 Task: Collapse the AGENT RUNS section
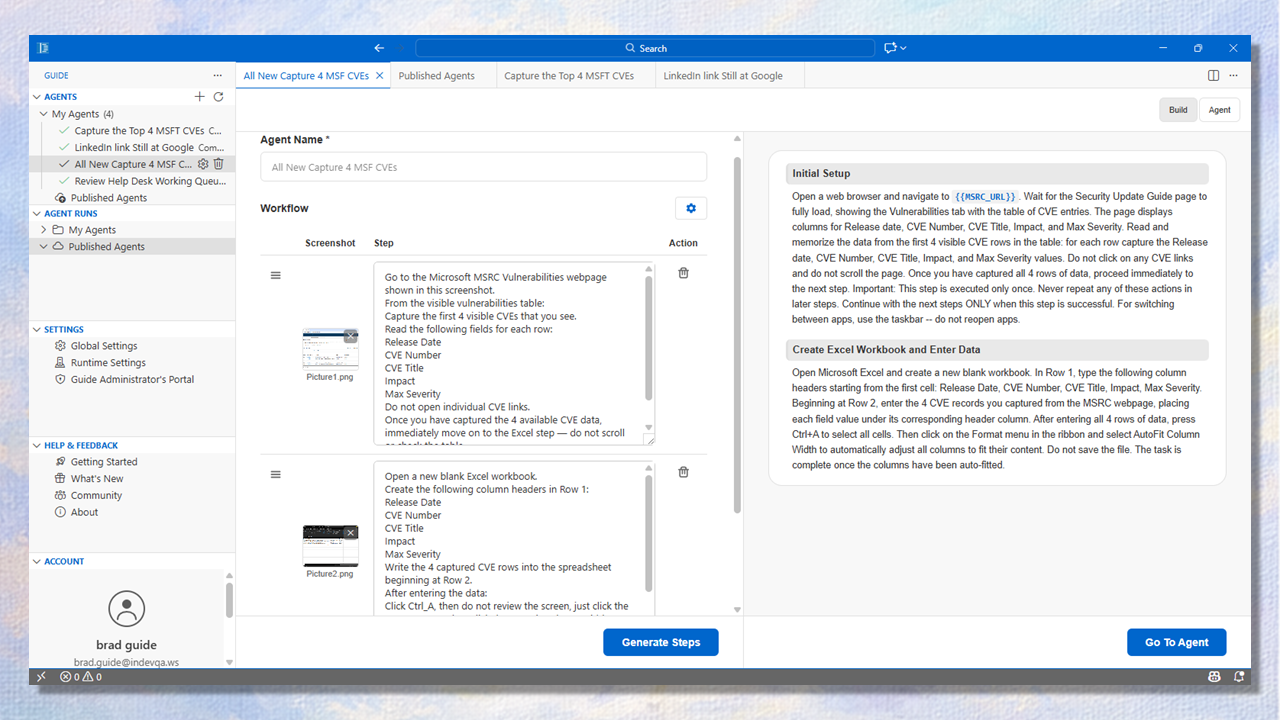tap(38, 213)
